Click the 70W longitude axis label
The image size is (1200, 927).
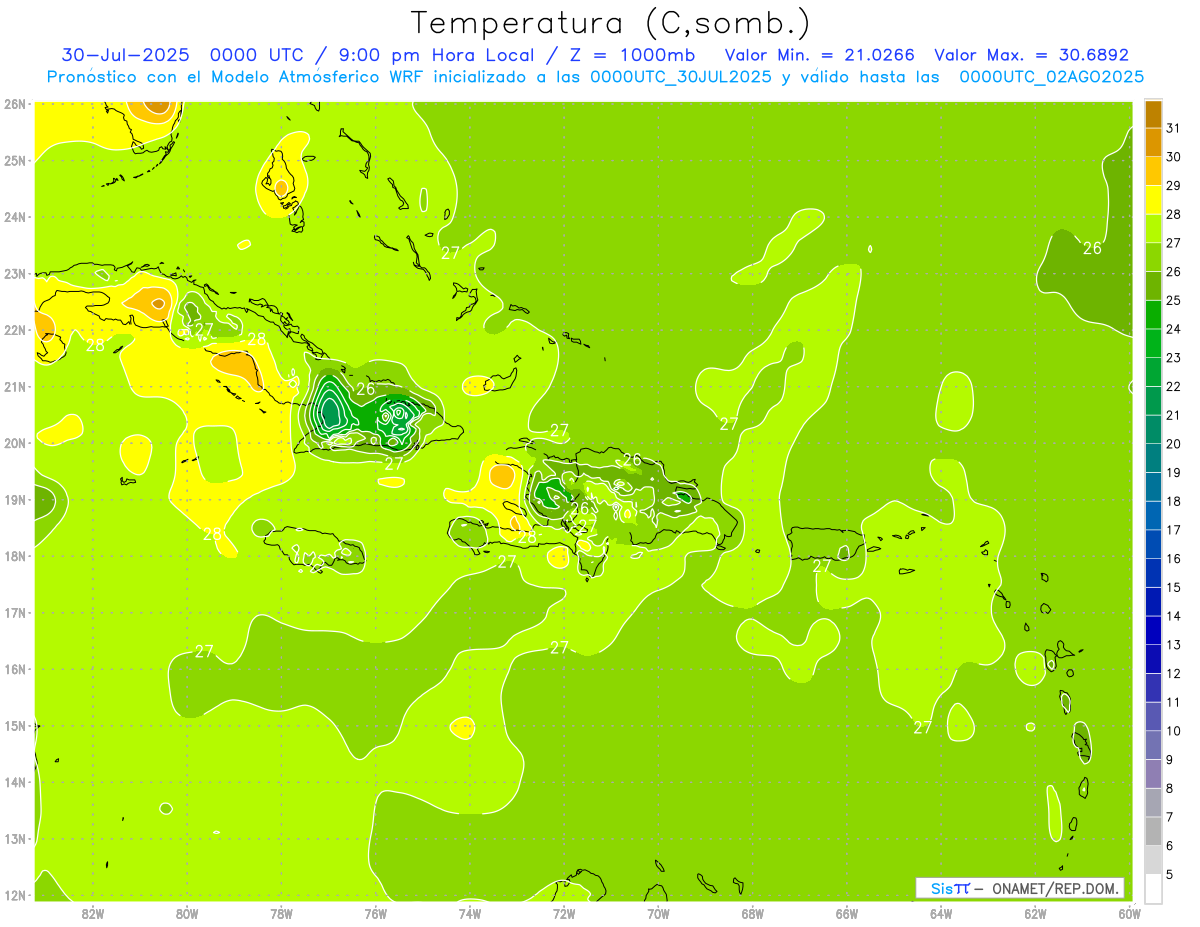658,913
